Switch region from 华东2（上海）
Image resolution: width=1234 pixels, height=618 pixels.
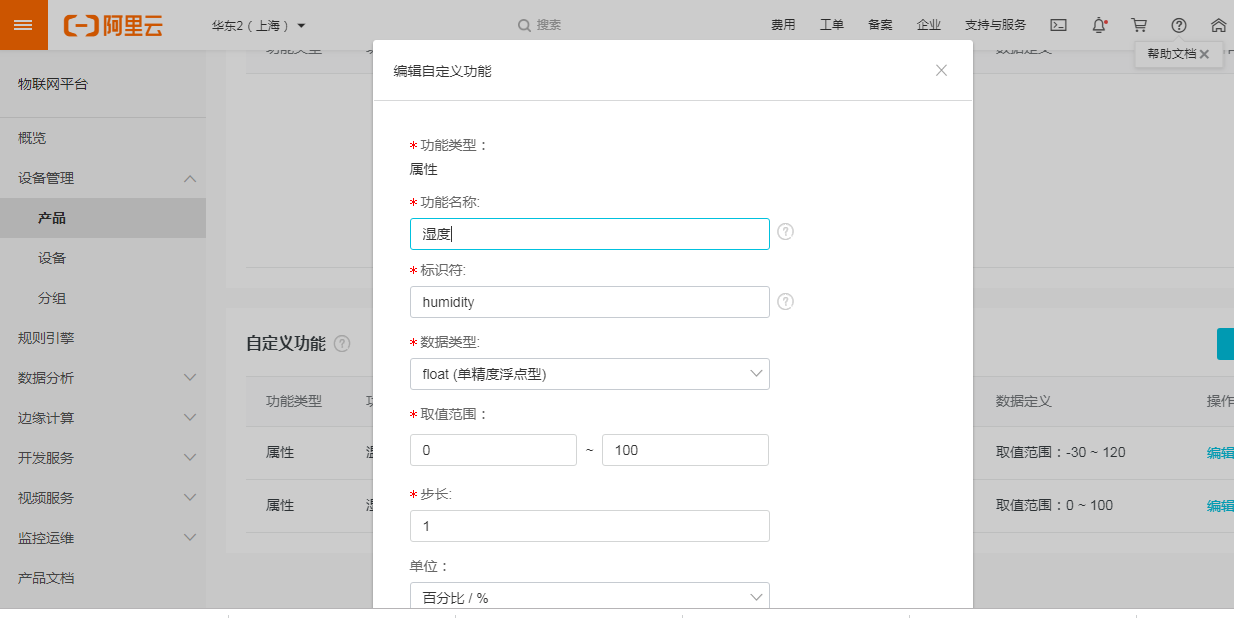pyautogui.click(x=259, y=25)
